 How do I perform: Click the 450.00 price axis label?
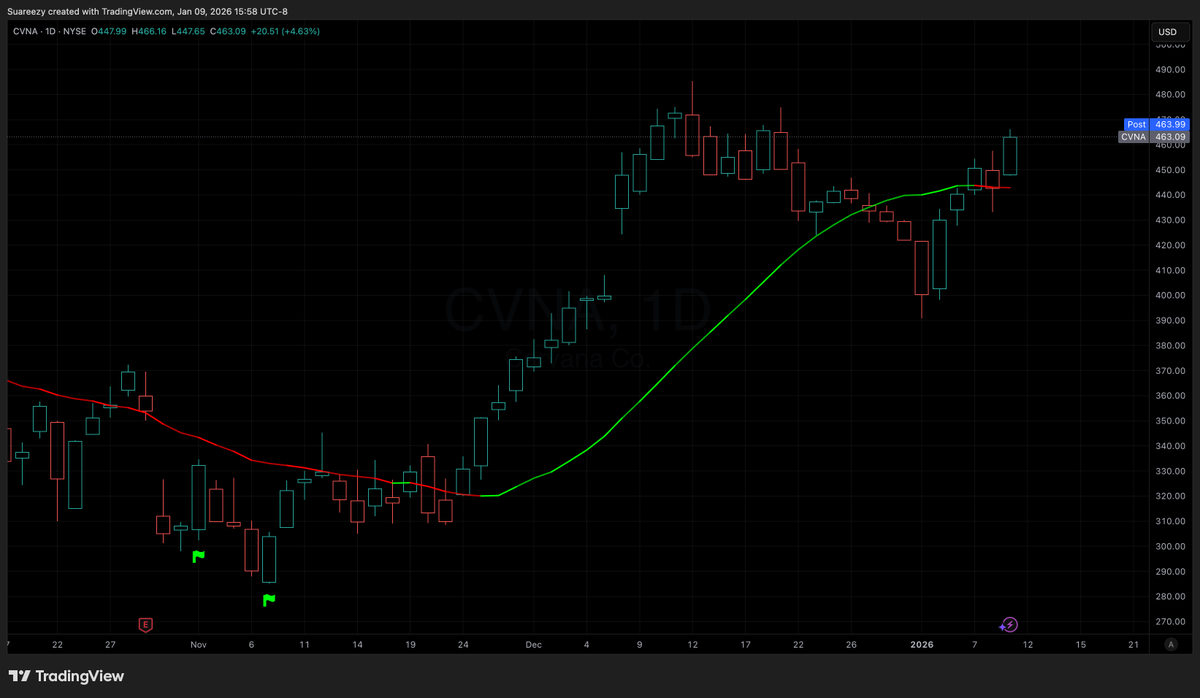point(1169,170)
